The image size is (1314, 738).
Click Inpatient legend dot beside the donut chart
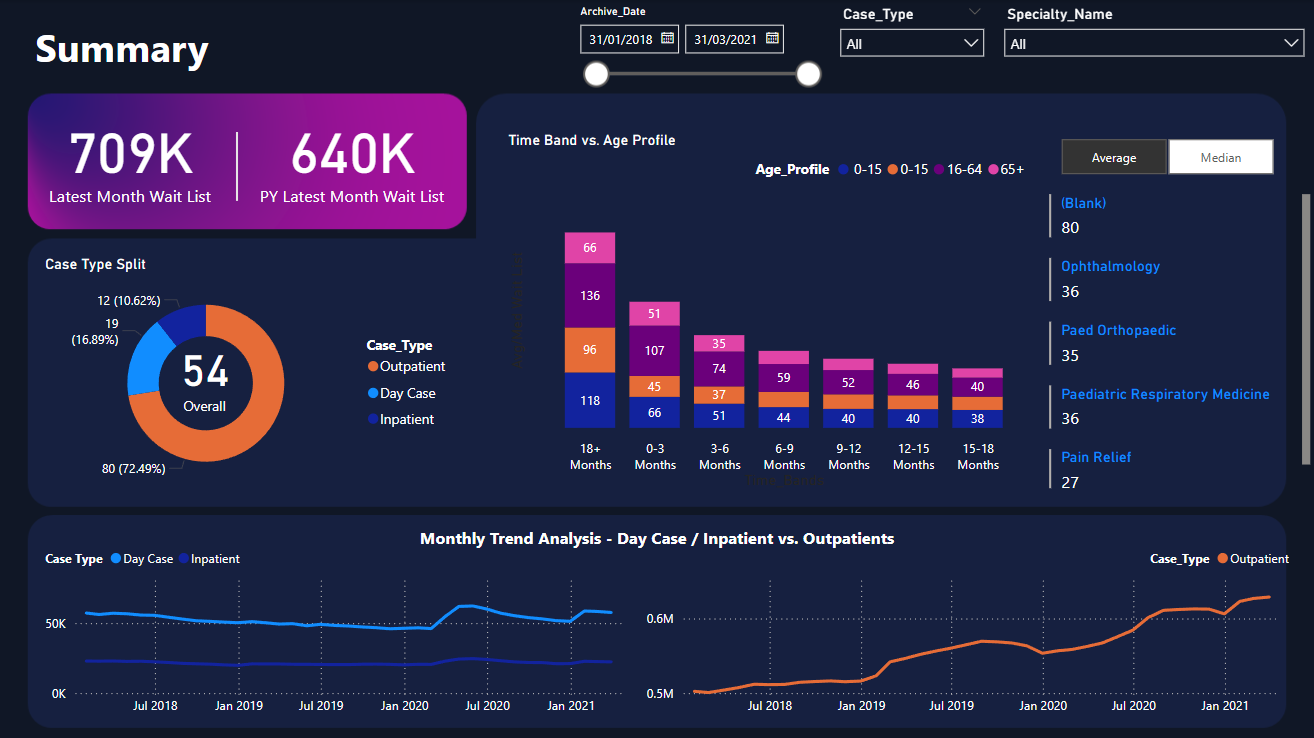(x=373, y=420)
